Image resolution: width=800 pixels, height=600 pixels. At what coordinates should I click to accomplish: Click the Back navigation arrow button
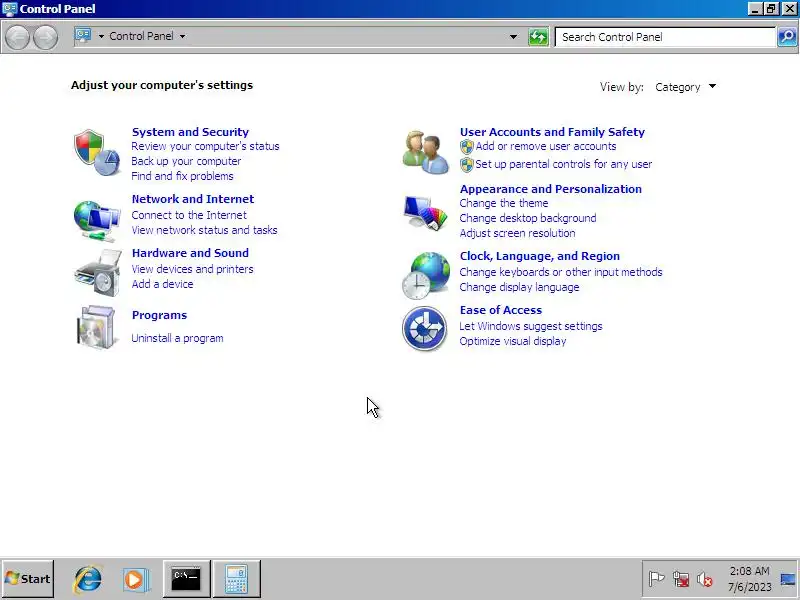(x=17, y=37)
